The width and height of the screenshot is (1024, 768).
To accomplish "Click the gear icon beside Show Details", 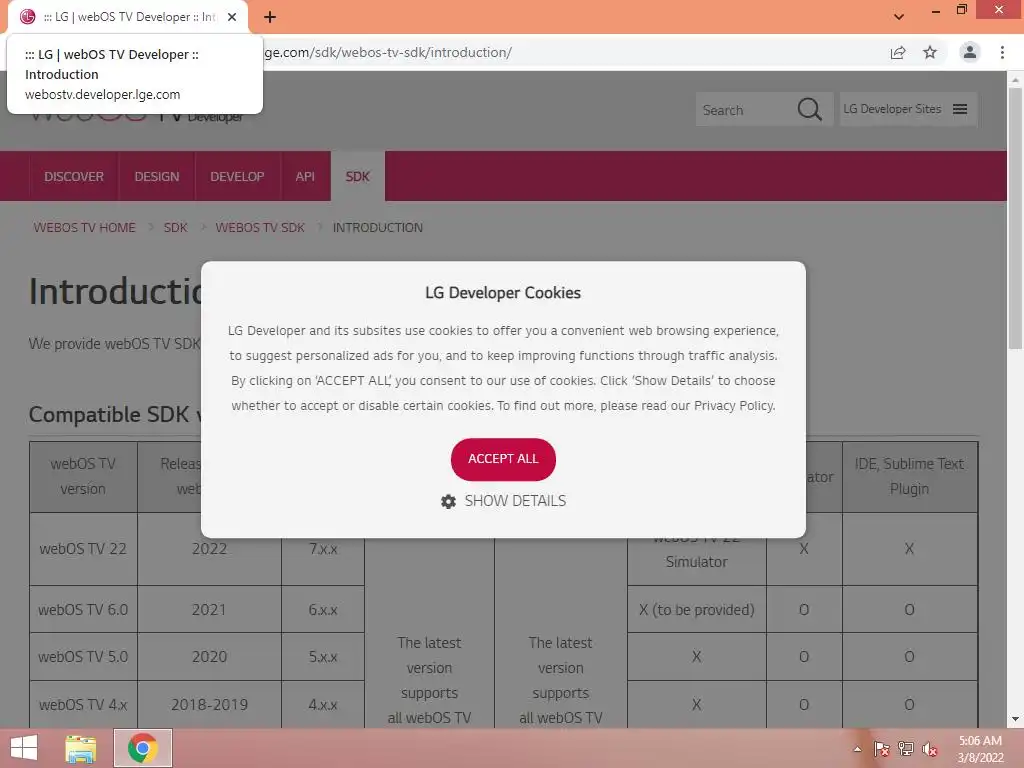I will (x=448, y=502).
